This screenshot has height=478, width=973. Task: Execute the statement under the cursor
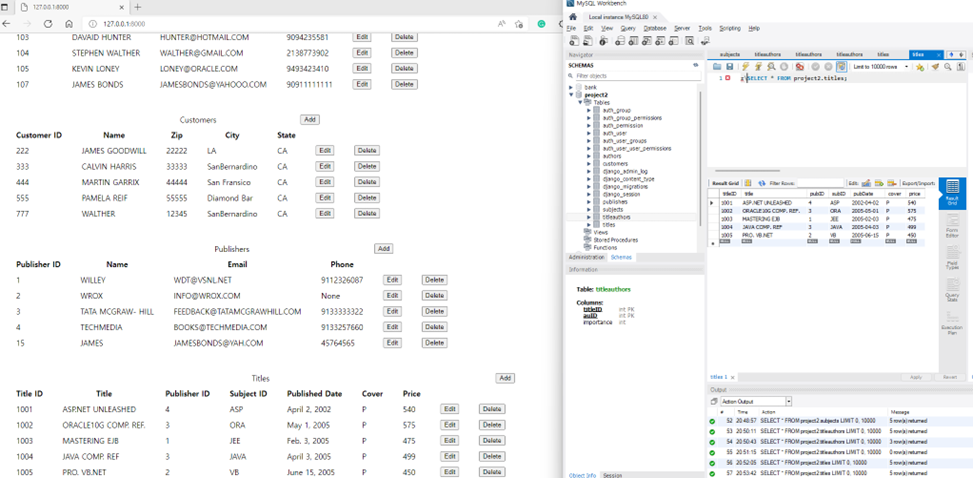pos(758,66)
